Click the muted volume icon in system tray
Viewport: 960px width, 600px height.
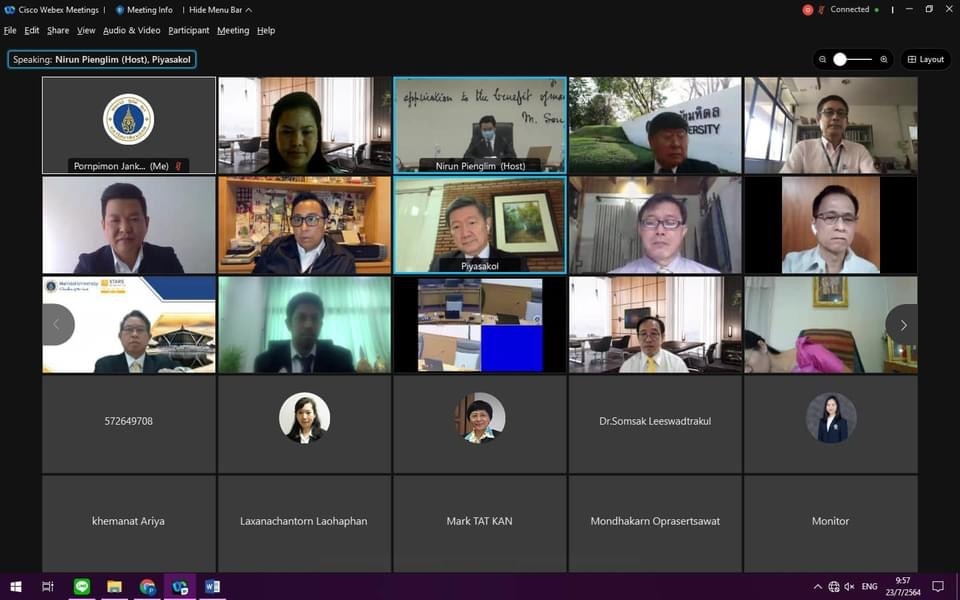(849, 586)
